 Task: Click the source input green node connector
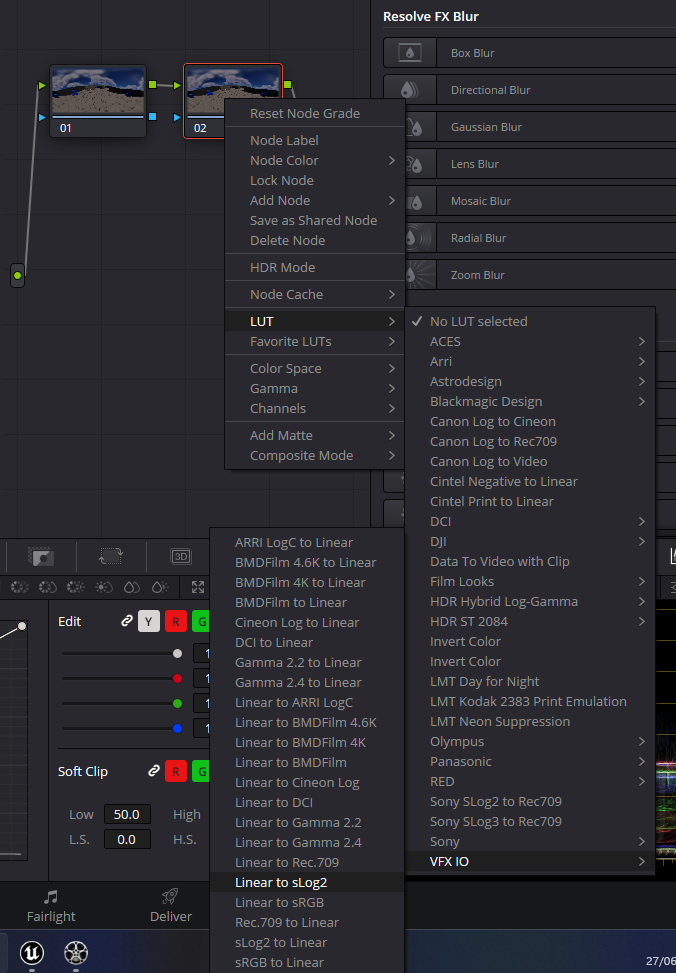[x=17, y=275]
